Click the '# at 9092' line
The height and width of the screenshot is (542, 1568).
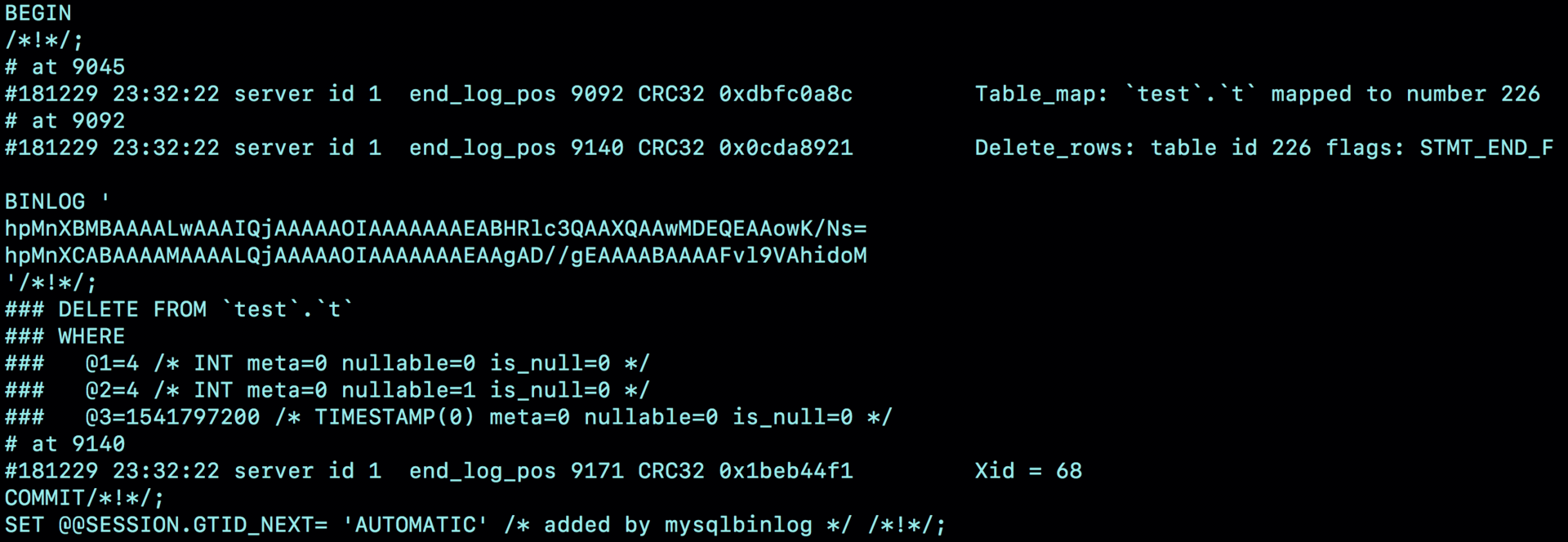pyautogui.click(x=65, y=121)
